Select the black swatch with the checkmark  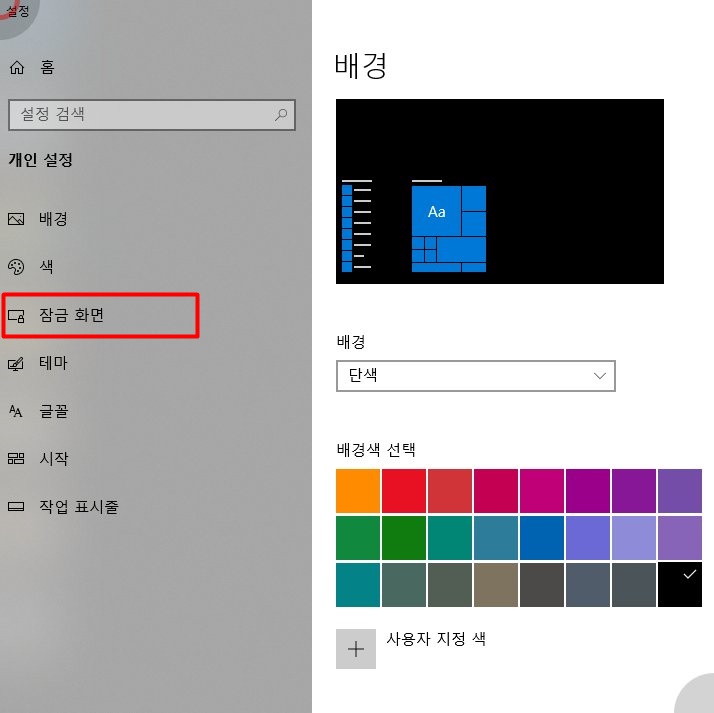point(680,585)
